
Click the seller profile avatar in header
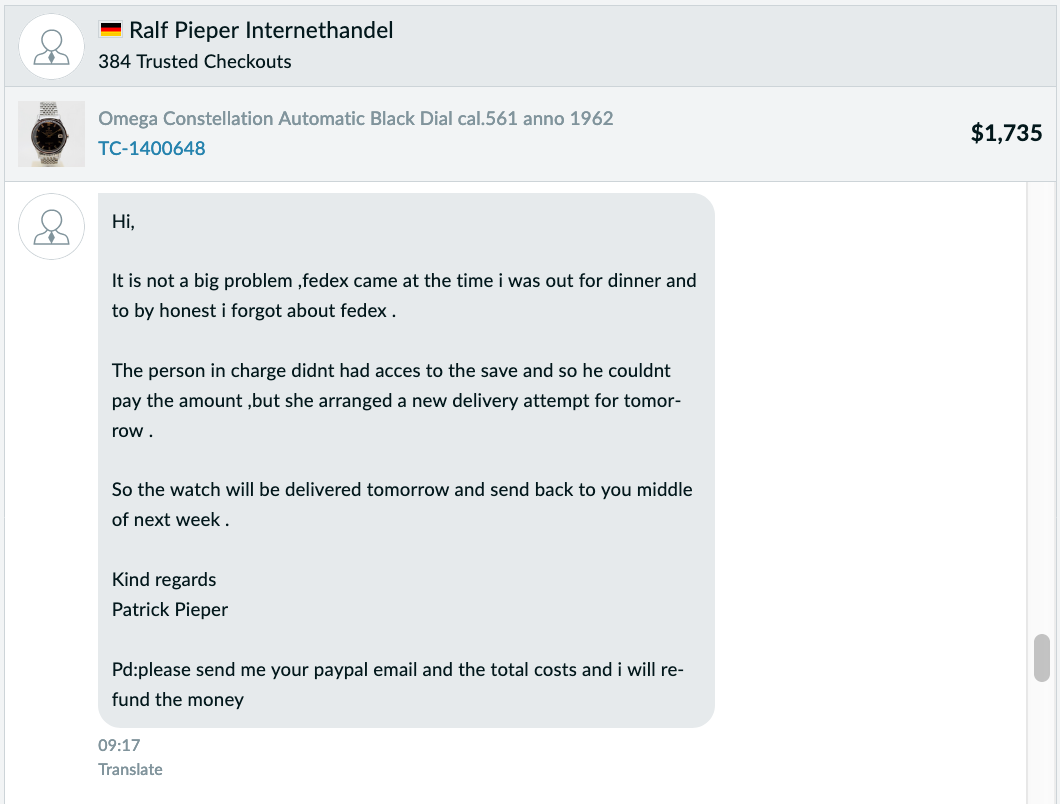pos(51,47)
